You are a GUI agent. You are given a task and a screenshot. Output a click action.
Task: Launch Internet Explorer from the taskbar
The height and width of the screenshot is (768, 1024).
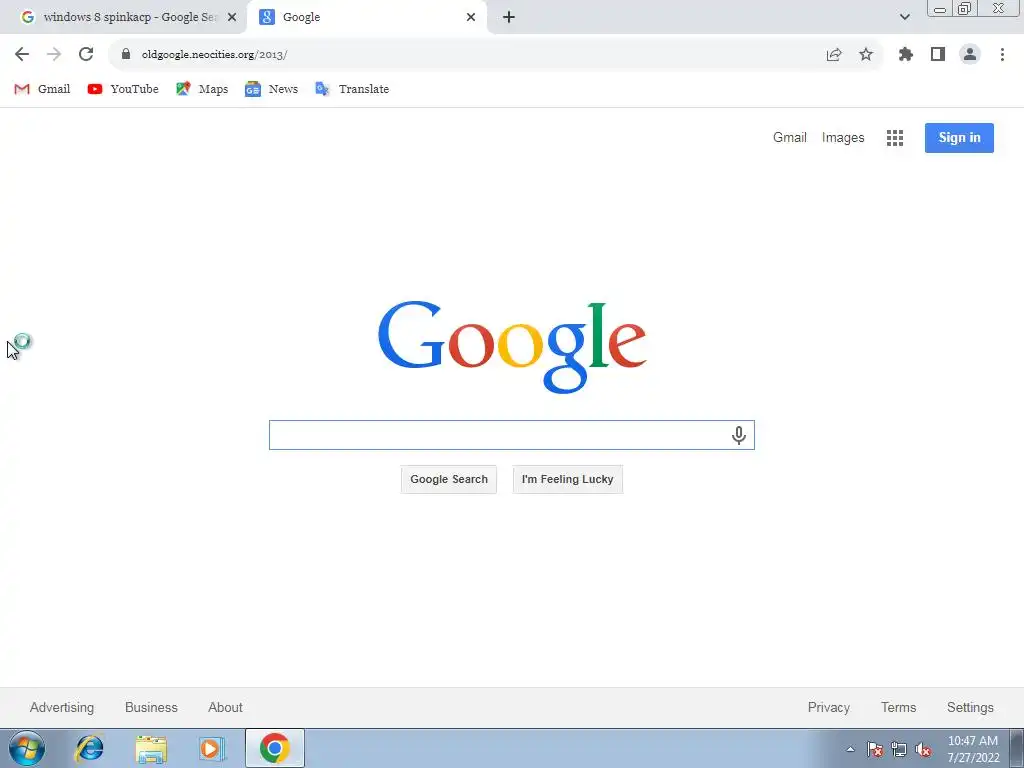(89, 748)
